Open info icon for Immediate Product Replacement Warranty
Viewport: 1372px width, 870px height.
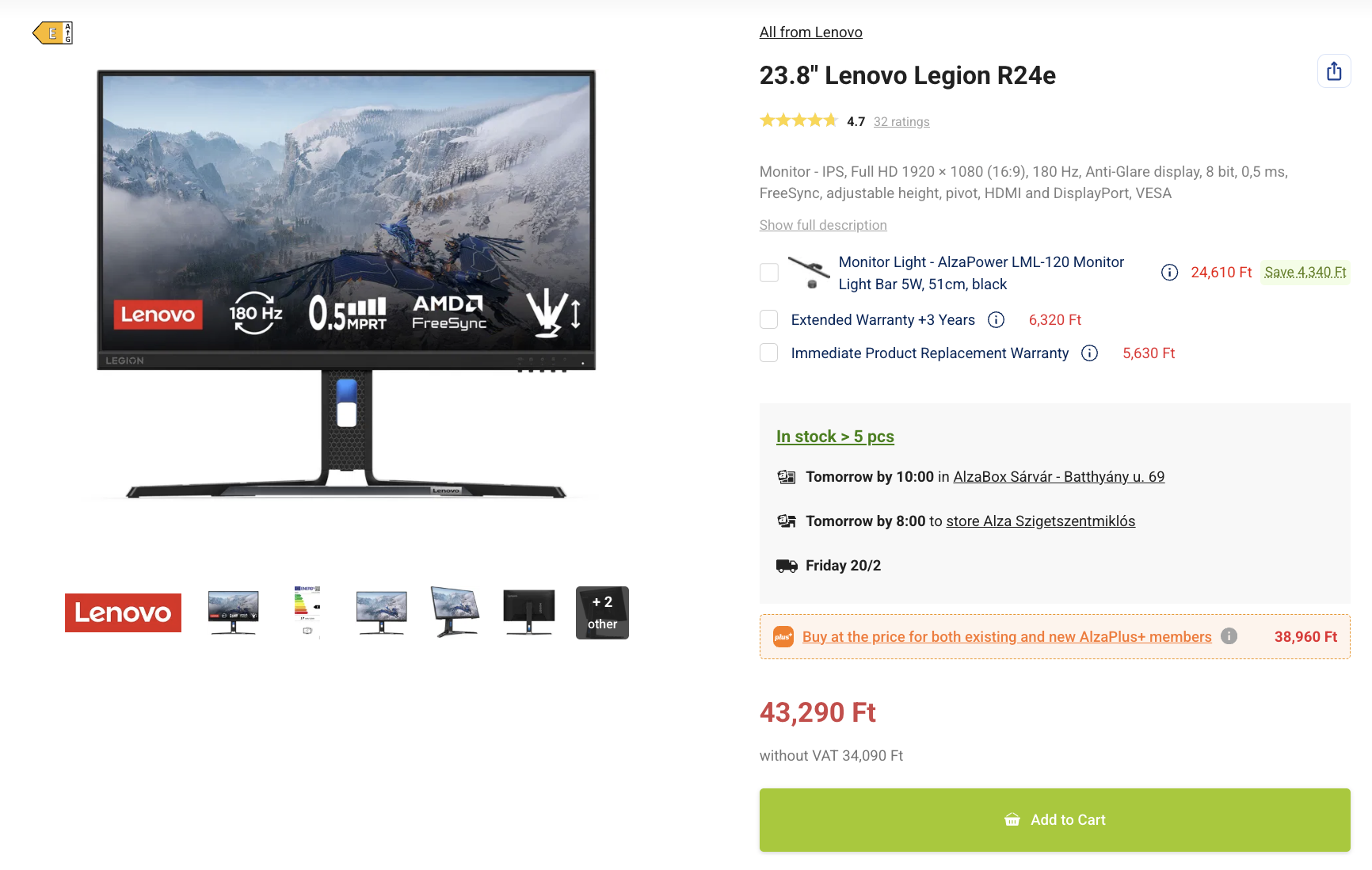[x=1089, y=353]
